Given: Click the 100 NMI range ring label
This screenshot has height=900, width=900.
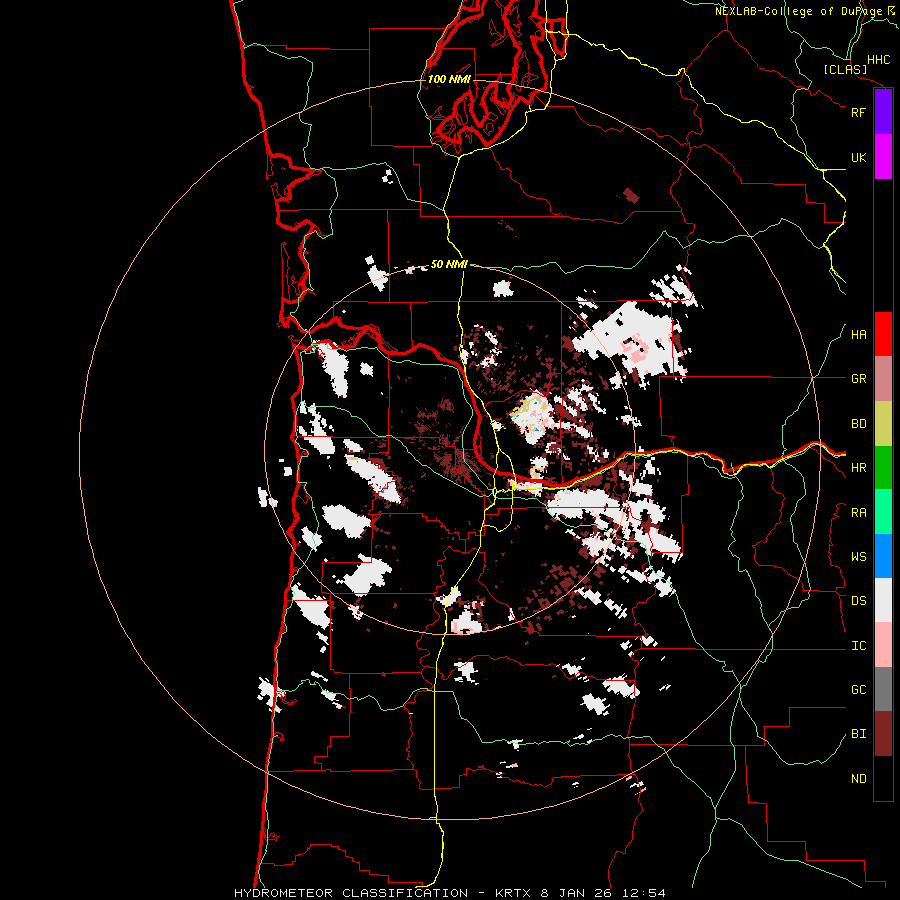Looking at the screenshot, I should coord(449,79).
